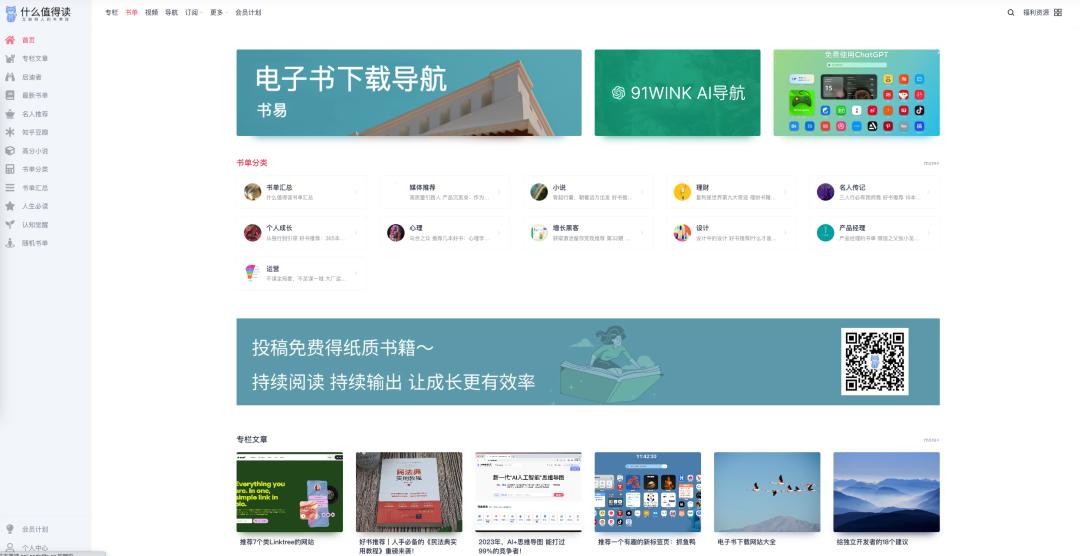Image resolution: width=1080 pixels, height=556 pixels.
Task: Click the 书单汇总 list icon in sidebar
Action: pos(10,187)
